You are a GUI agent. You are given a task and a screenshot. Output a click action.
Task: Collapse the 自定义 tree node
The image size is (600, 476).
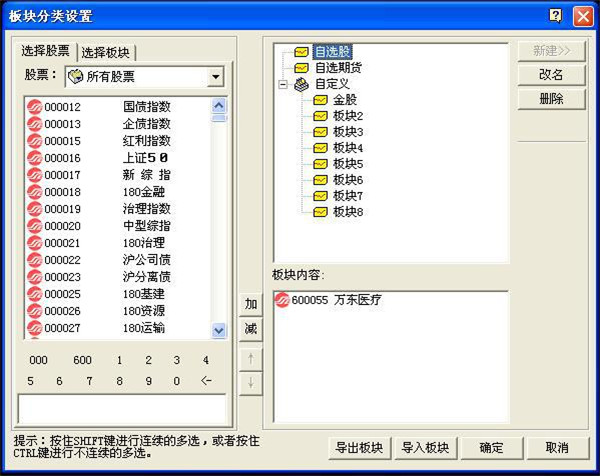(284, 84)
